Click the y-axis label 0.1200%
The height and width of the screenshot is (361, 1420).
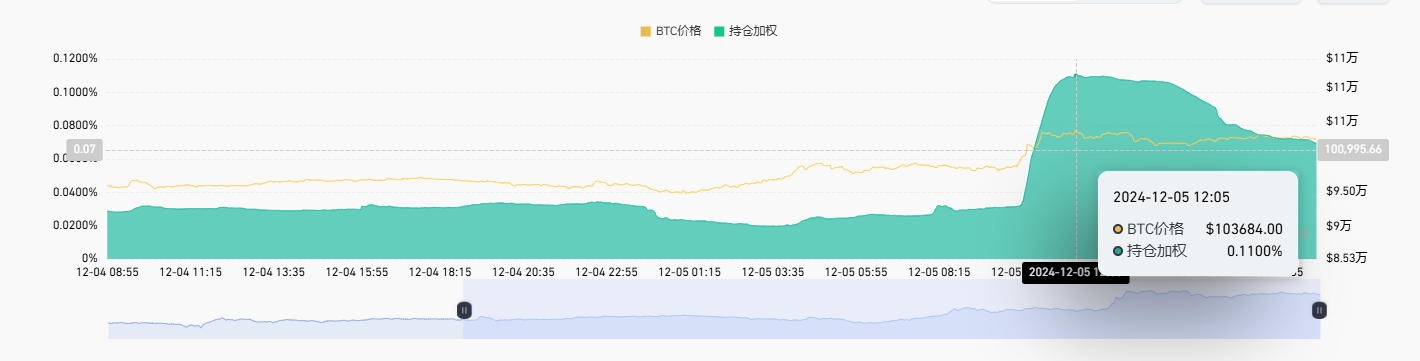75,58
